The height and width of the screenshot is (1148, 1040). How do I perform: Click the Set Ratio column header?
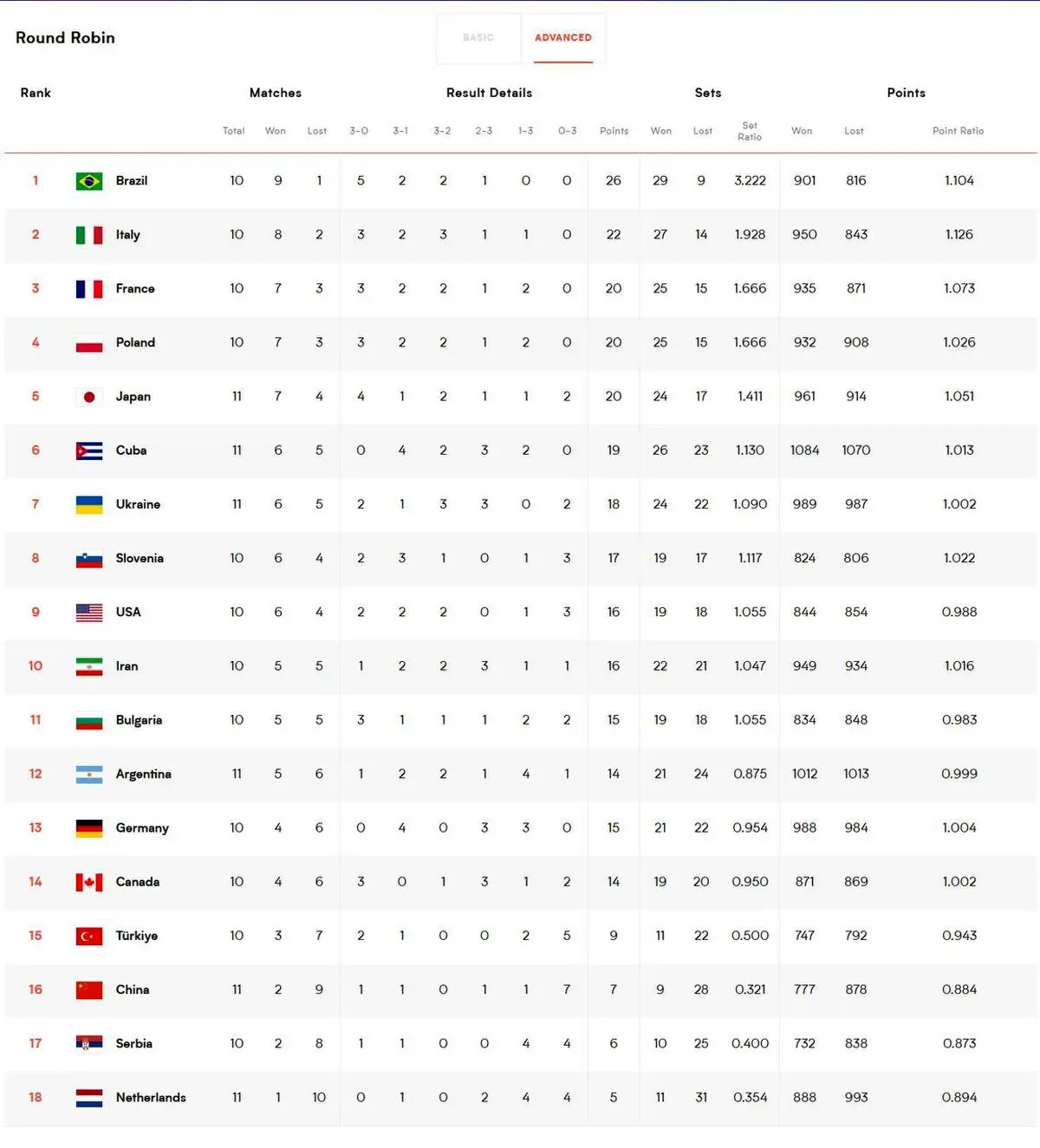click(750, 131)
